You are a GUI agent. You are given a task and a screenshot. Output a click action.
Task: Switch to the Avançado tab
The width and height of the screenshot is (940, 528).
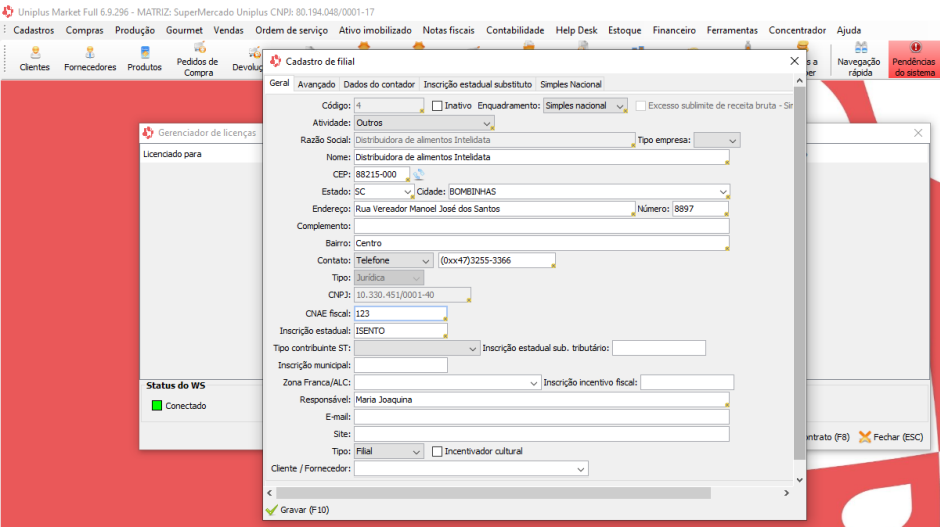(x=317, y=85)
